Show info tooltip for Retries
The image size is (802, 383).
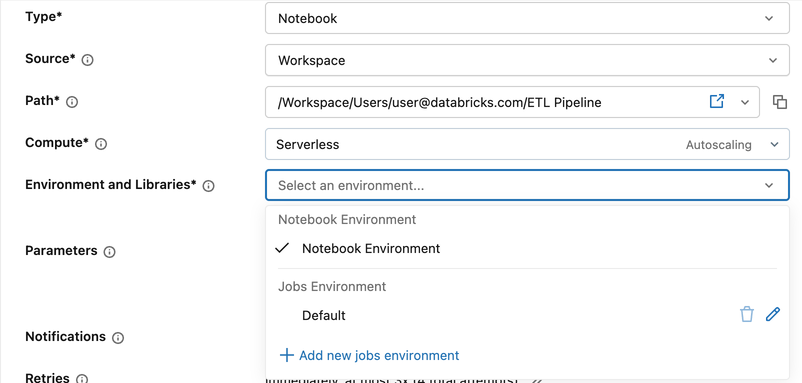tap(82, 379)
